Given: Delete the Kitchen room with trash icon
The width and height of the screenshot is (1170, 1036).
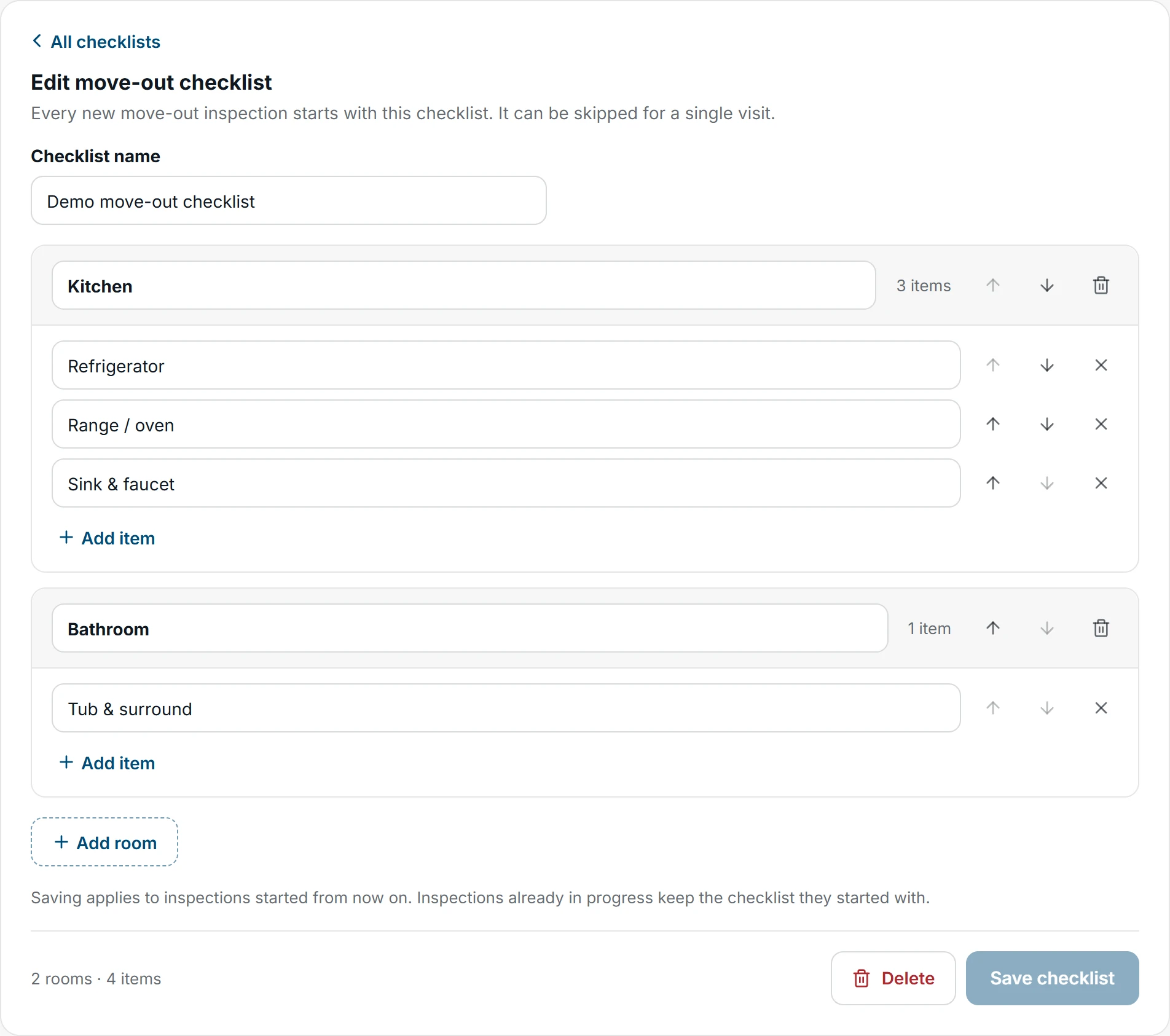Looking at the screenshot, I should tap(1101, 285).
